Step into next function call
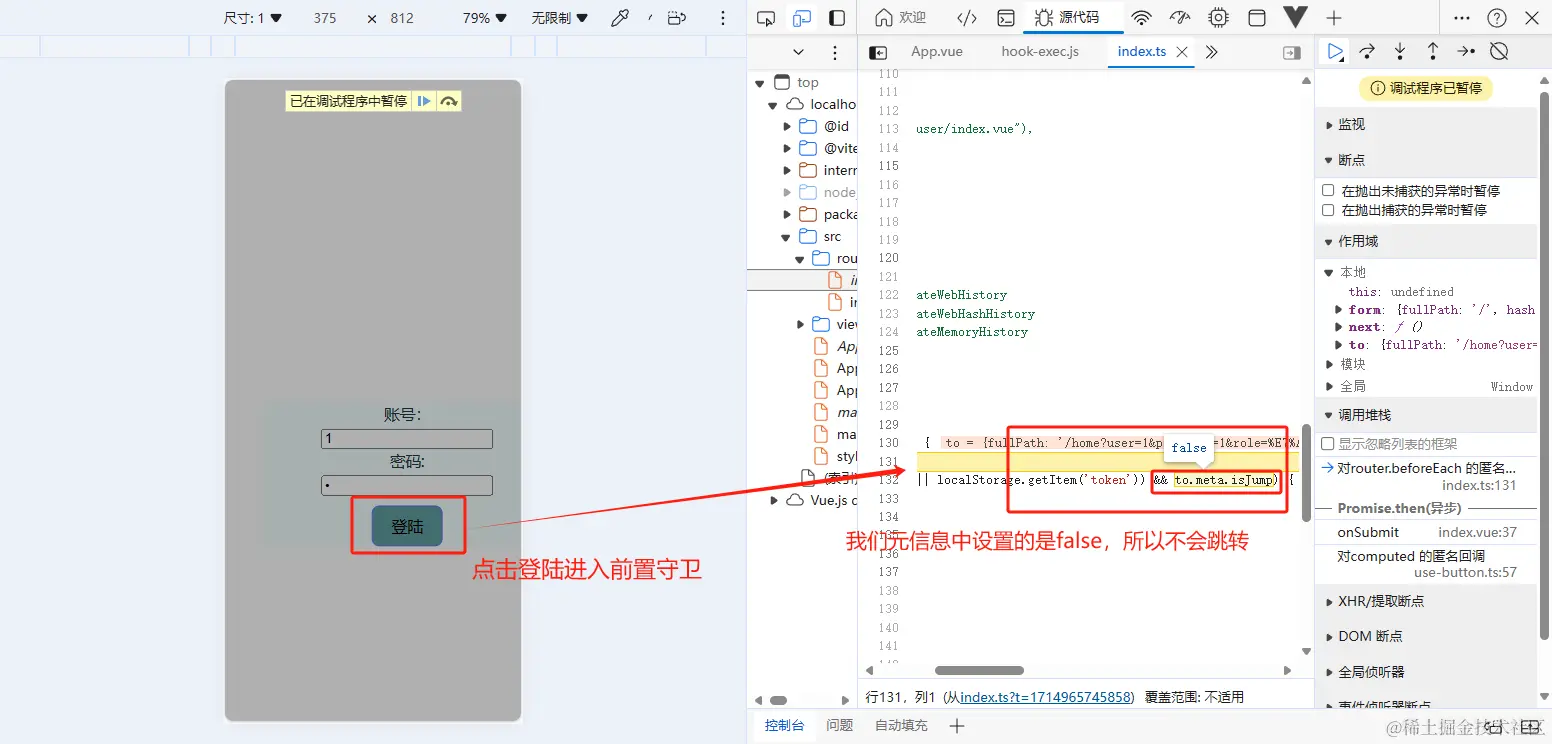This screenshot has height=744, width=1552. 1400,51
